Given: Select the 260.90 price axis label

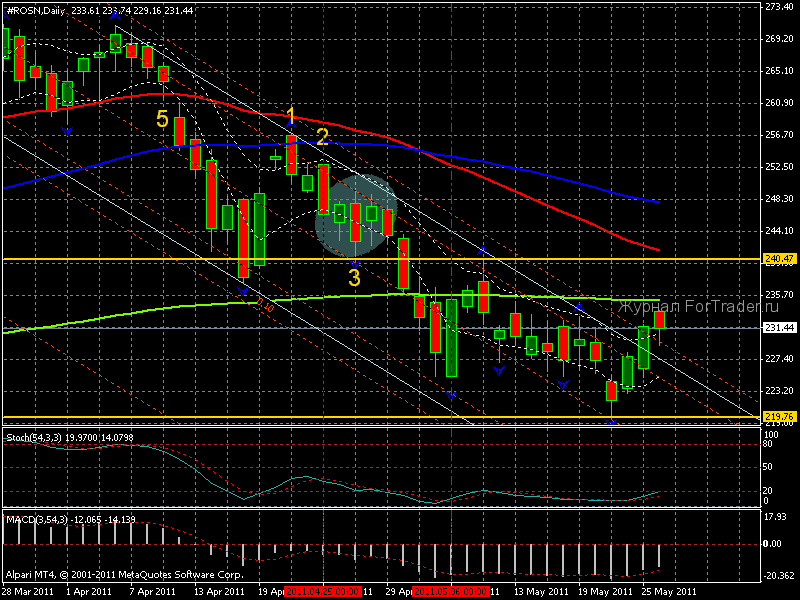Looking at the screenshot, I should [x=779, y=103].
